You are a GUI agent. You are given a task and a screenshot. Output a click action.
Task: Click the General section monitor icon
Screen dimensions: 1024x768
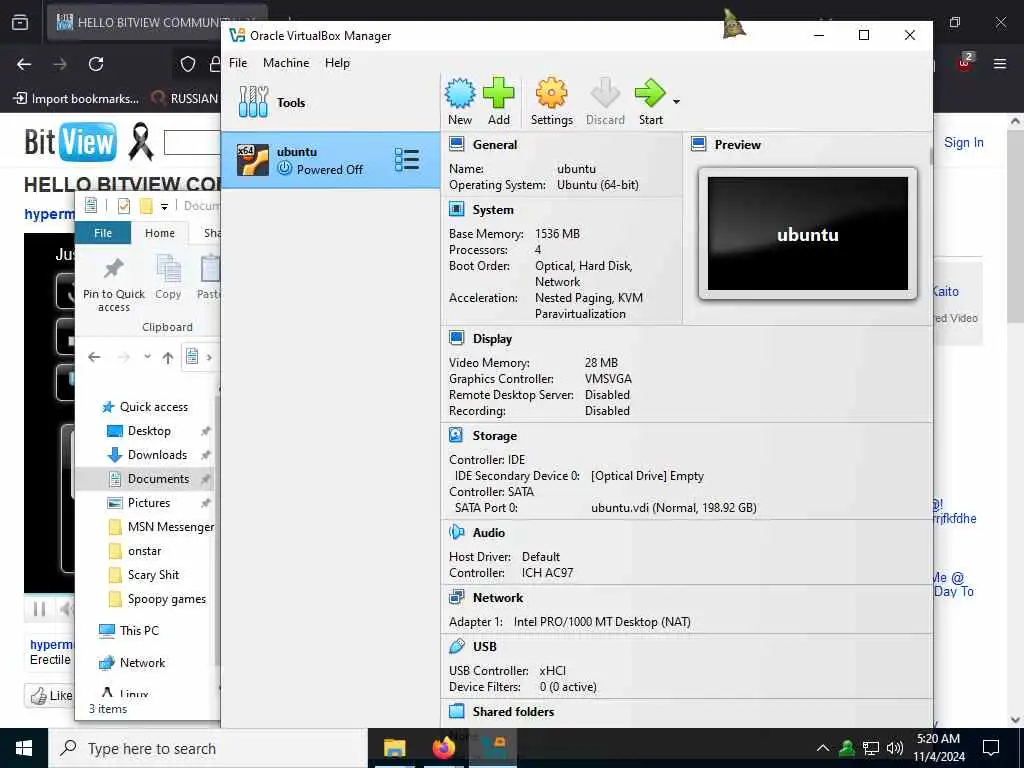pos(456,144)
